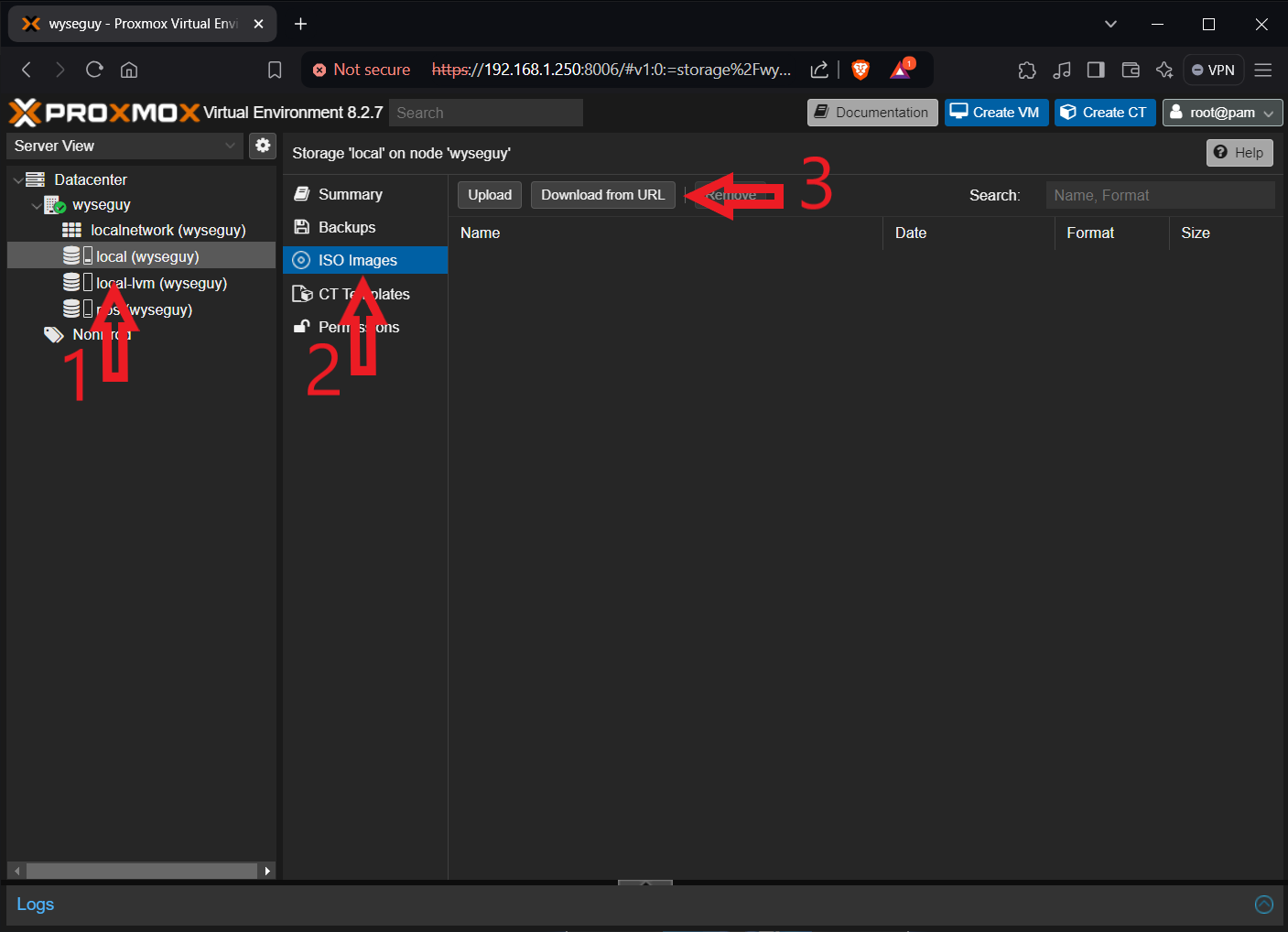Open the tab search dropdown arrow
The image size is (1288, 932).
[x=1110, y=24]
